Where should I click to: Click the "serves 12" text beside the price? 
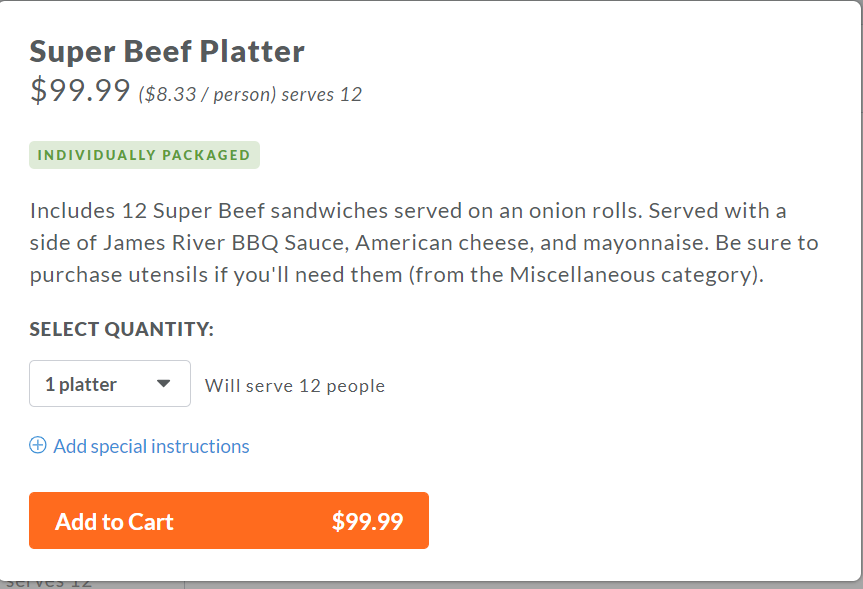coord(322,95)
